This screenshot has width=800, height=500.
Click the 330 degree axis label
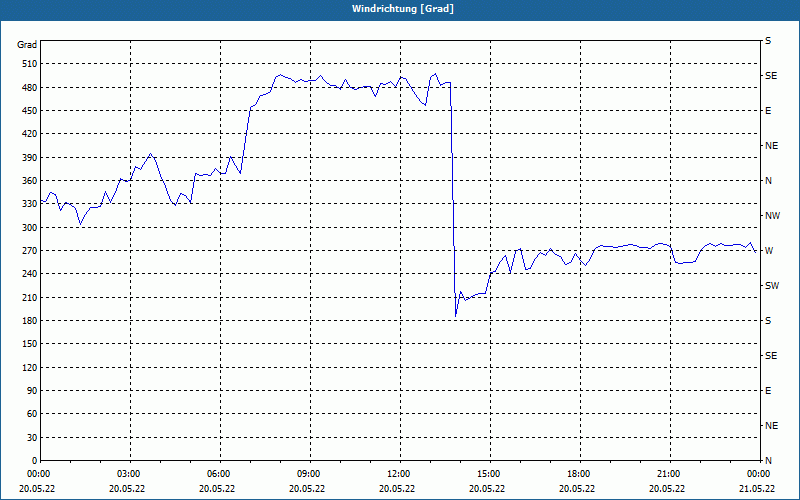point(30,204)
